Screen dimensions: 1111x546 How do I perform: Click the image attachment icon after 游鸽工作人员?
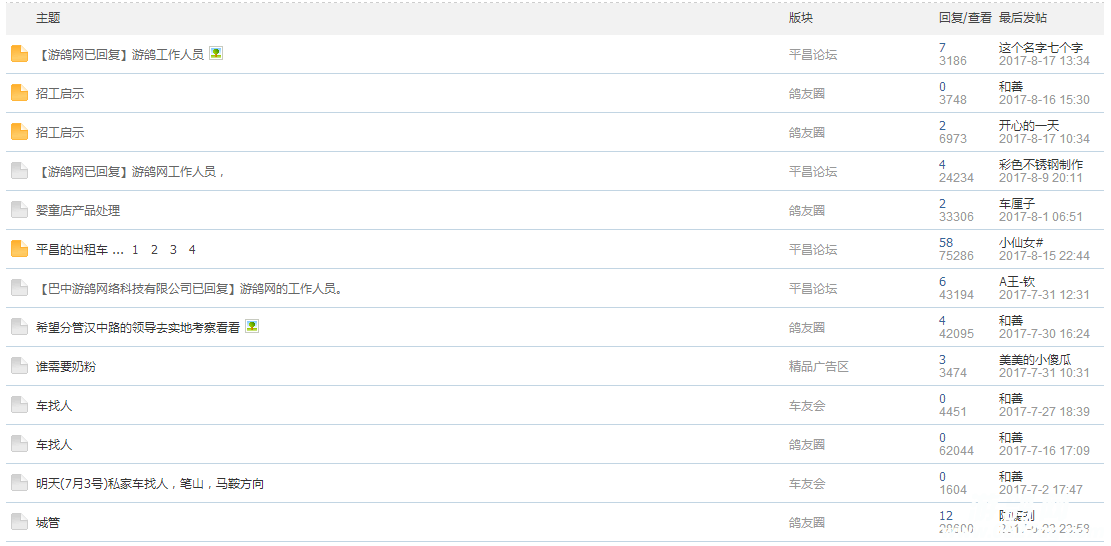pyautogui.click(x=216, y=53)
